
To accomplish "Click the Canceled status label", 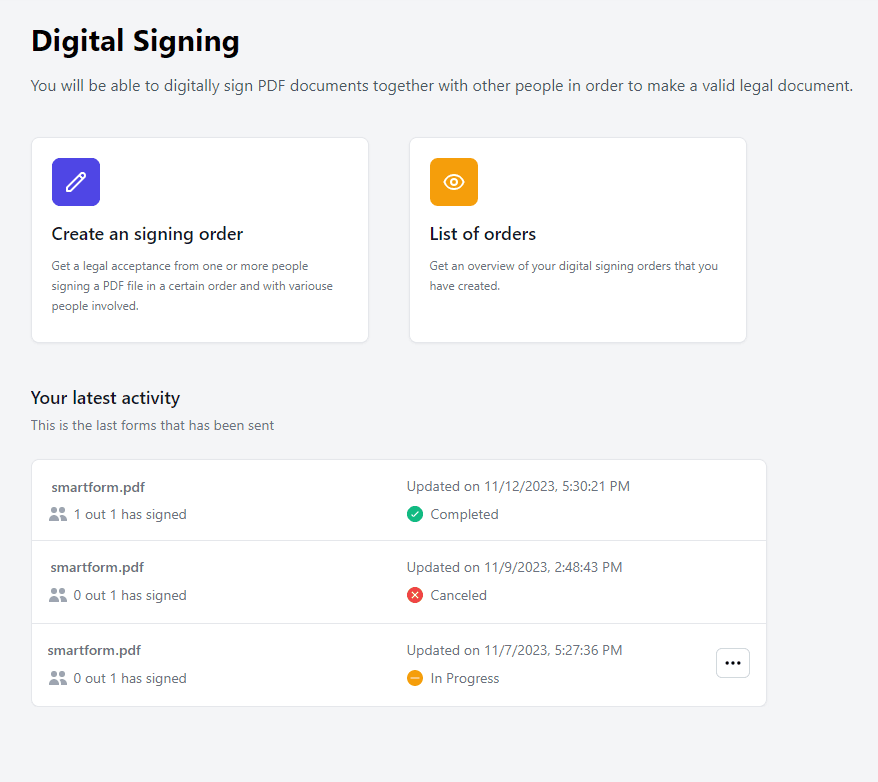I will 461,595.
